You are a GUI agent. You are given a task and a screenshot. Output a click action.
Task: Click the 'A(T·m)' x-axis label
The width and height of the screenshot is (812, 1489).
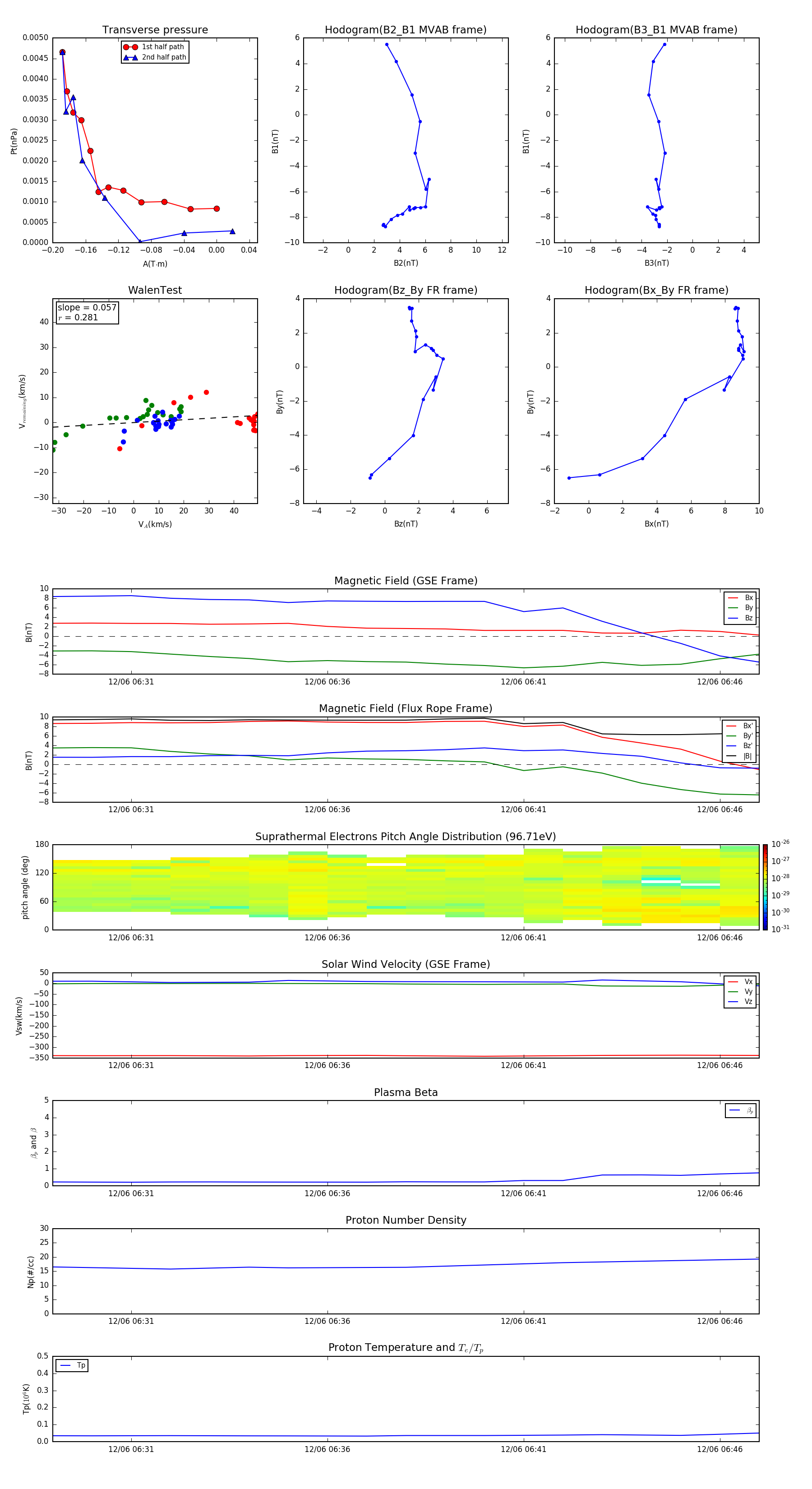(155, 264)
